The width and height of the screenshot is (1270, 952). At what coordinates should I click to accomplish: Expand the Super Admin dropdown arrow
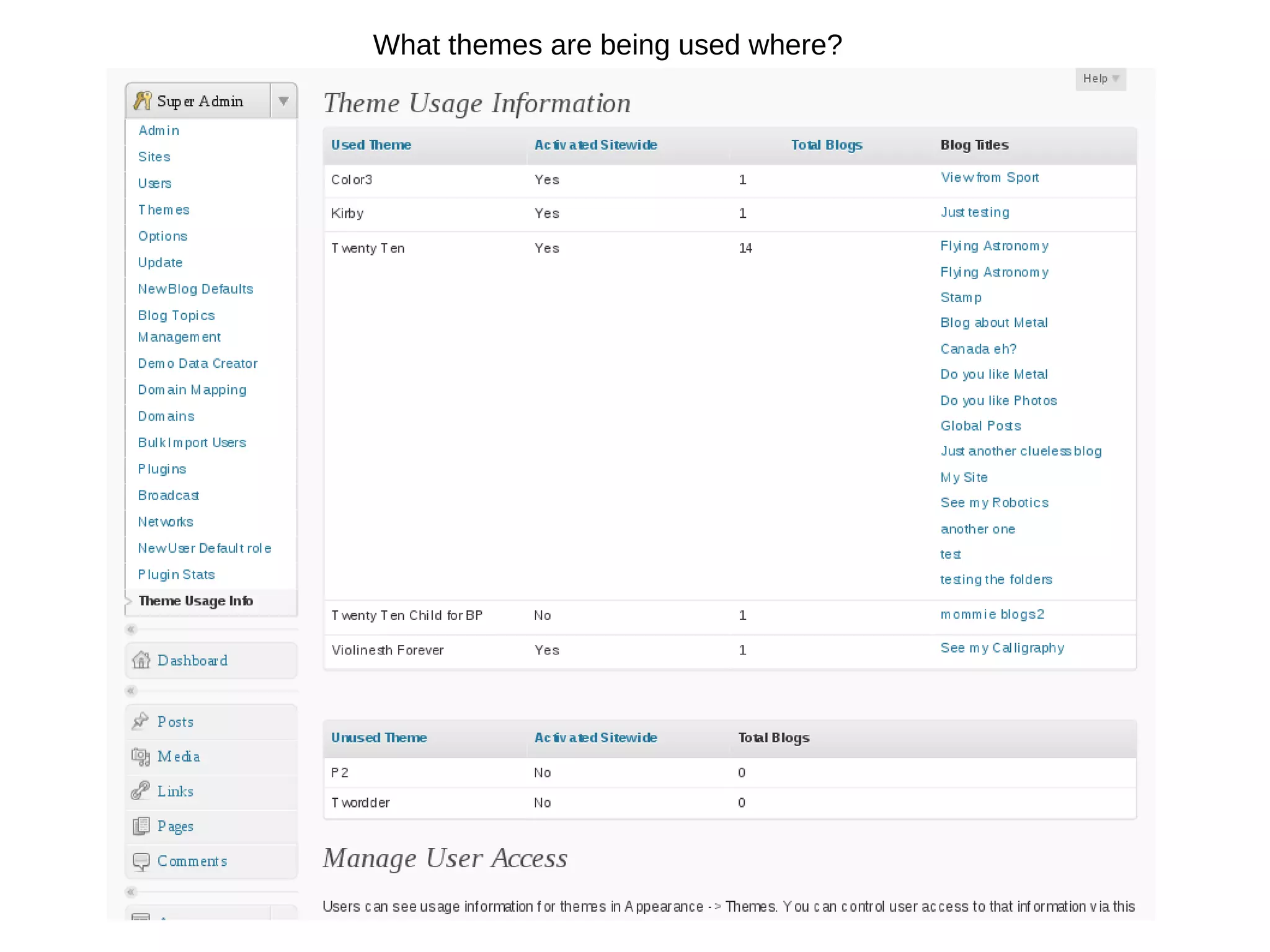click(x=283, y=101)
